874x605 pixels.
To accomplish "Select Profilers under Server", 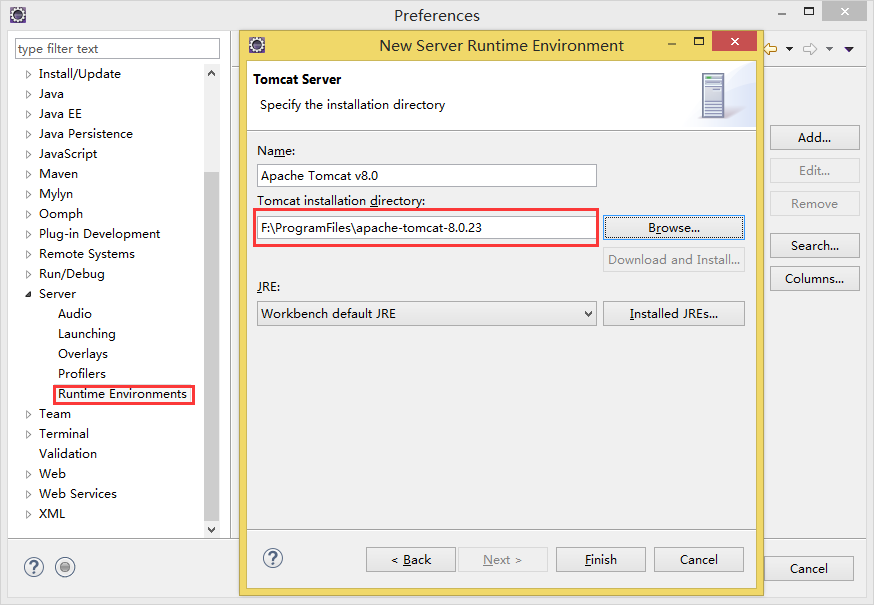I will pyautogui.click(x=82, y=374).
